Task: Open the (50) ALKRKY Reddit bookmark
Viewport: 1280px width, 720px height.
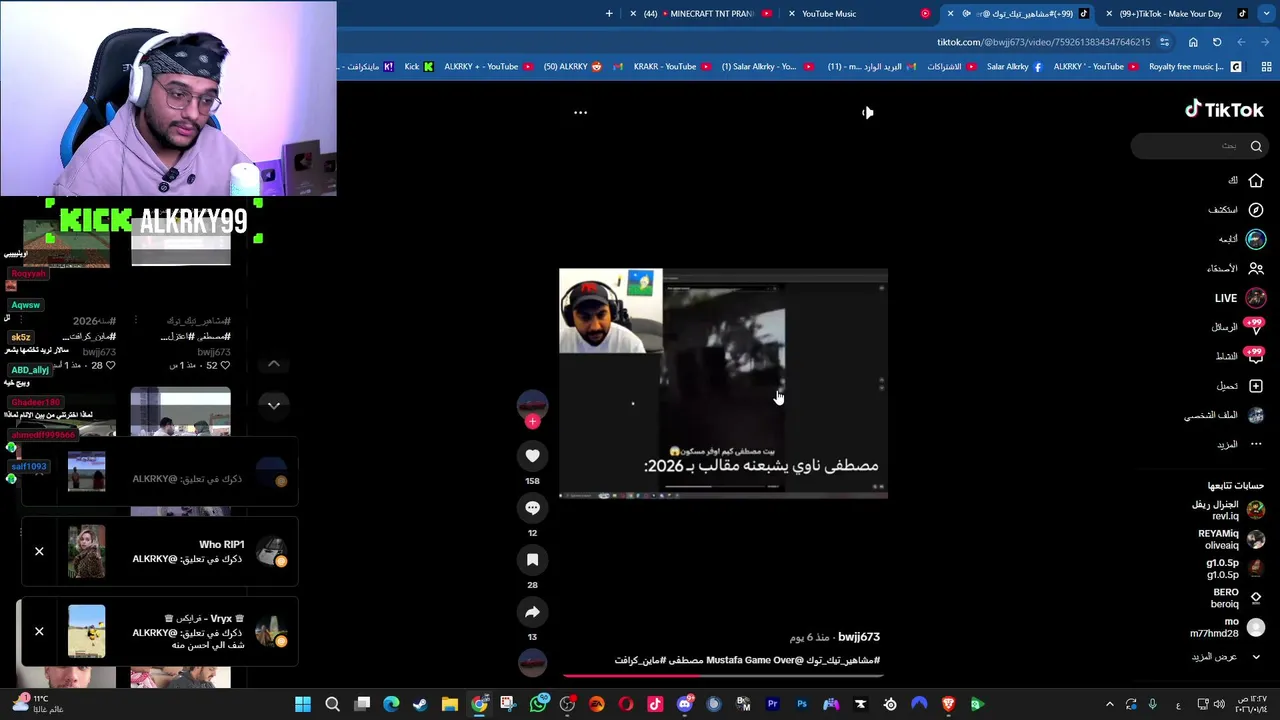Action: coord(572,67)
